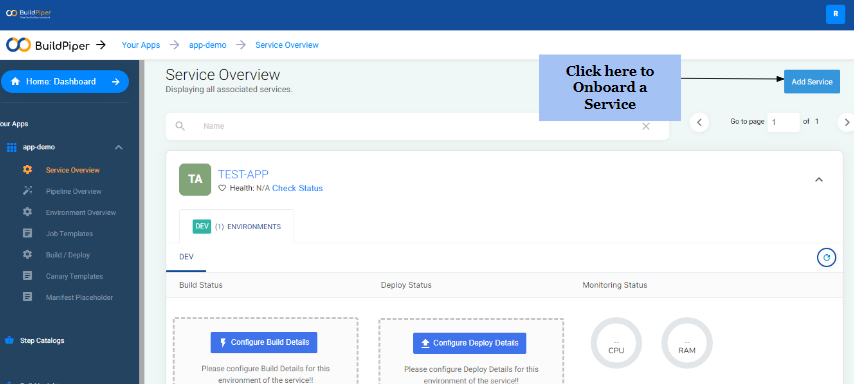Go to next page arrow
This screenshot has width=854, height=384.
click(846, 123)
